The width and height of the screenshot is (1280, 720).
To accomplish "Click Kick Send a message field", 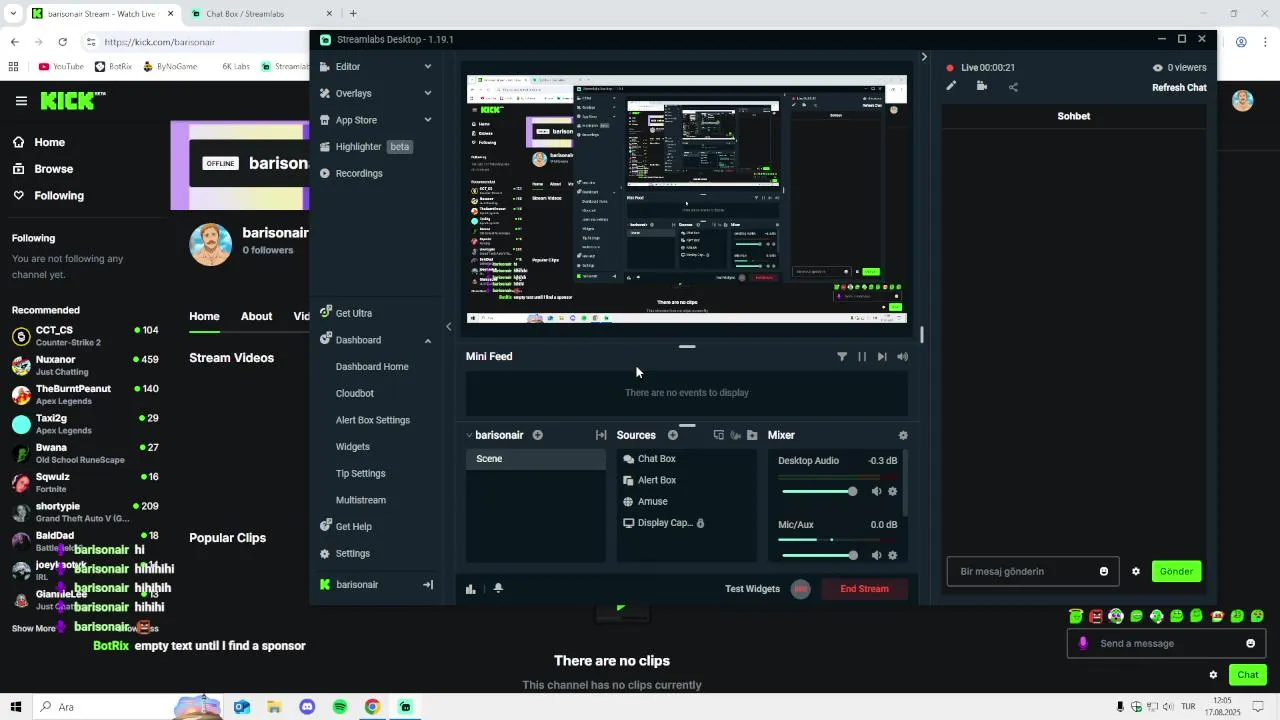I will tap(1166, 644).
